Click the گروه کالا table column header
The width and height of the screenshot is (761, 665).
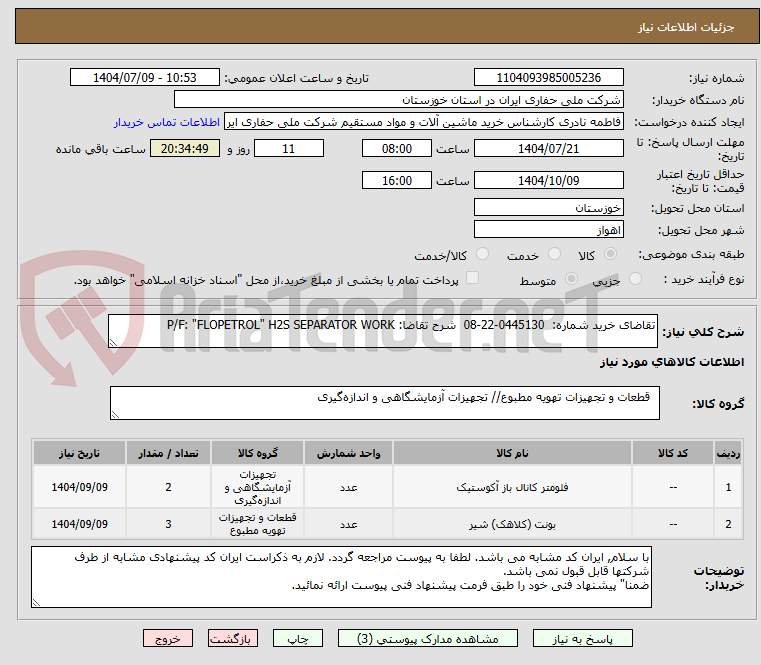[257, 453]
